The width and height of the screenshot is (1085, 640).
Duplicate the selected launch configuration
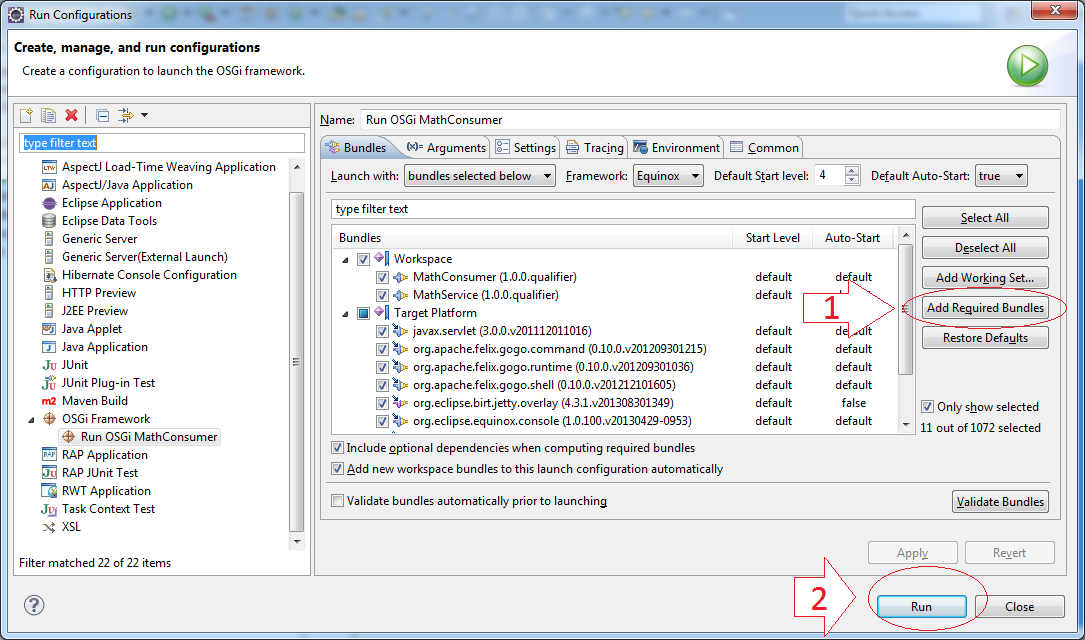(48, 116)
